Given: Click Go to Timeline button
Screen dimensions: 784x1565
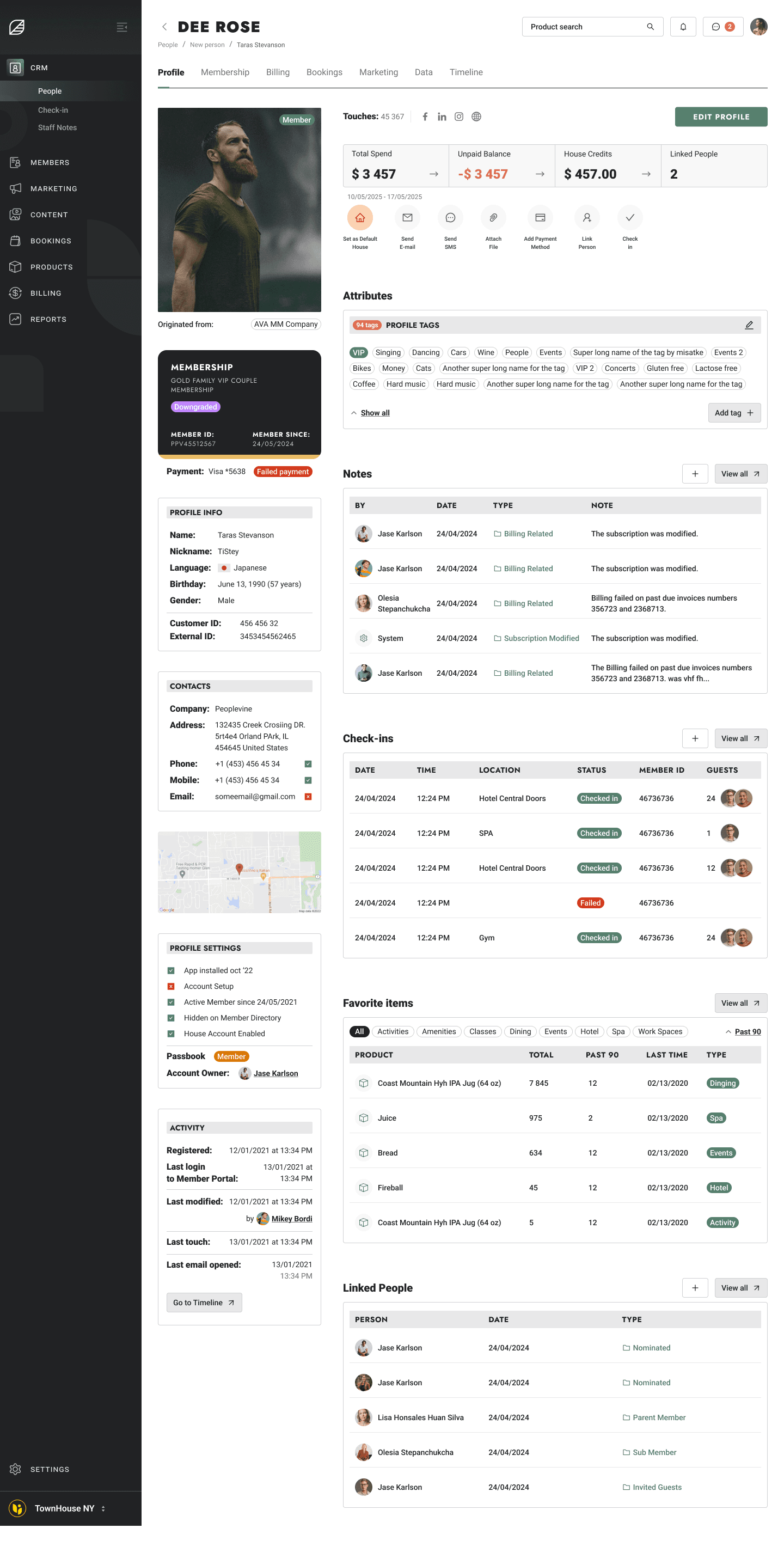Looking at the screenshot, I should (204, 1303).
